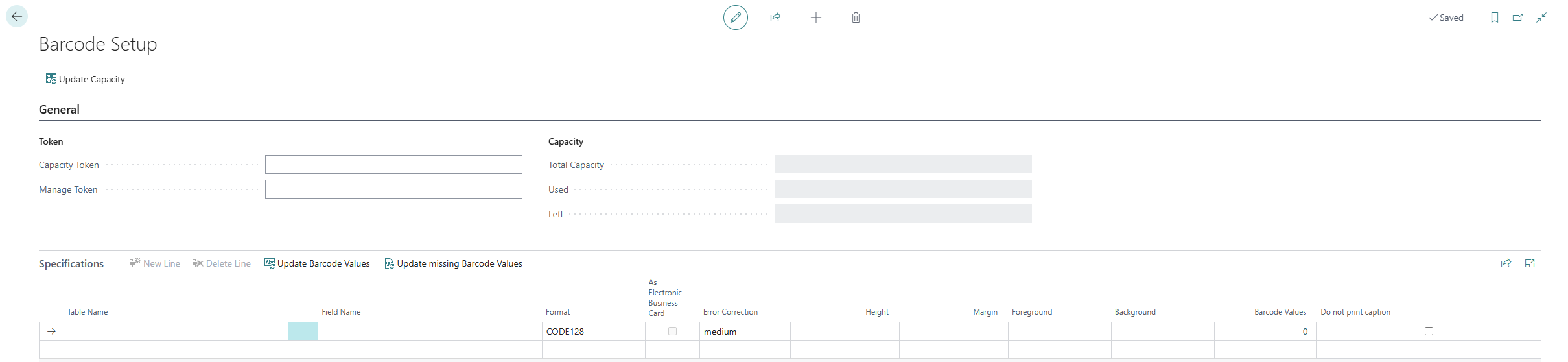Screen dimensions: 1568x362
Task: Select the first row via its arrow indicator
Action: coord(51,332)
